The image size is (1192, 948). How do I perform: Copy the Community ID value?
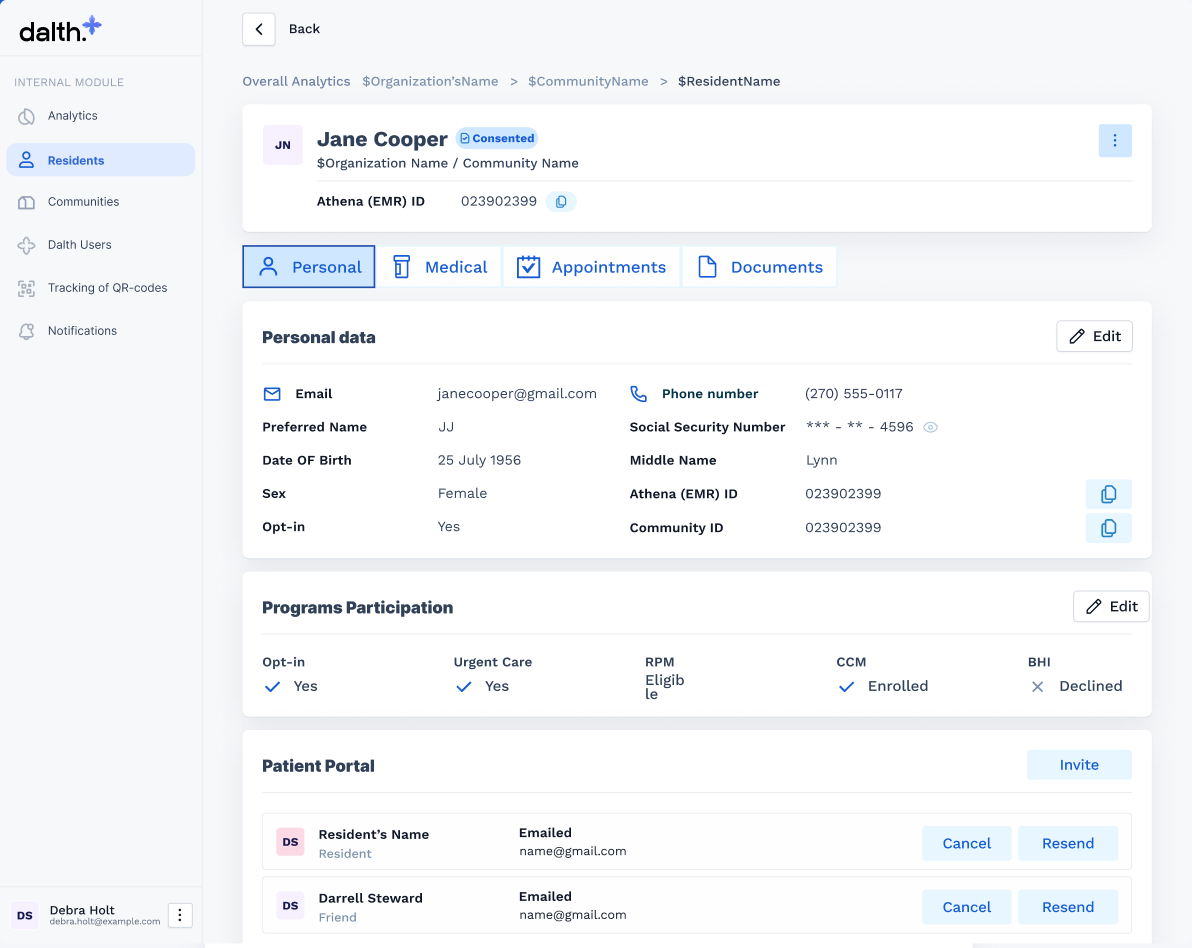[x=1108, y=528]
